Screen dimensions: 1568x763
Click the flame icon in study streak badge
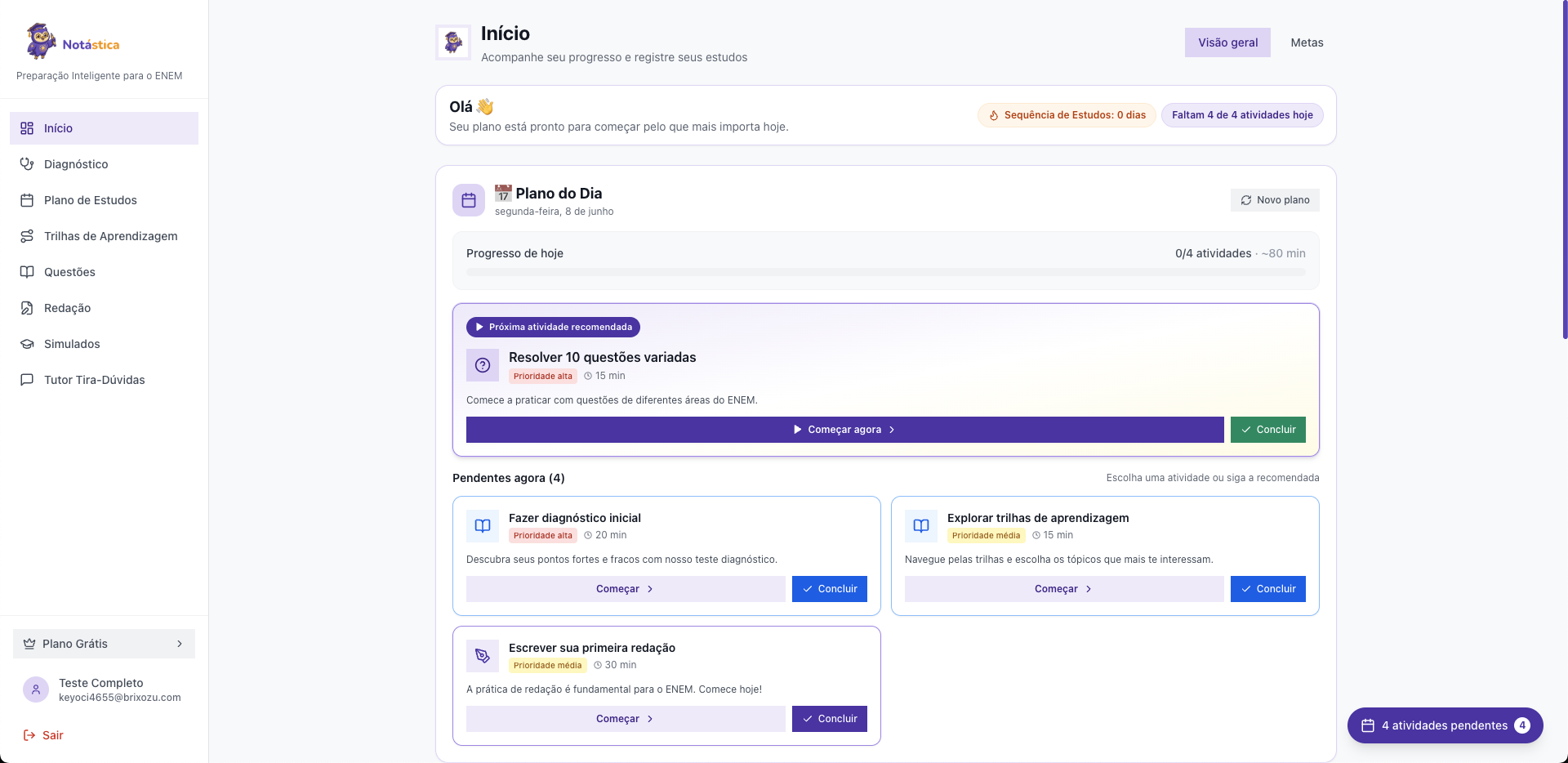coord(994,115)
